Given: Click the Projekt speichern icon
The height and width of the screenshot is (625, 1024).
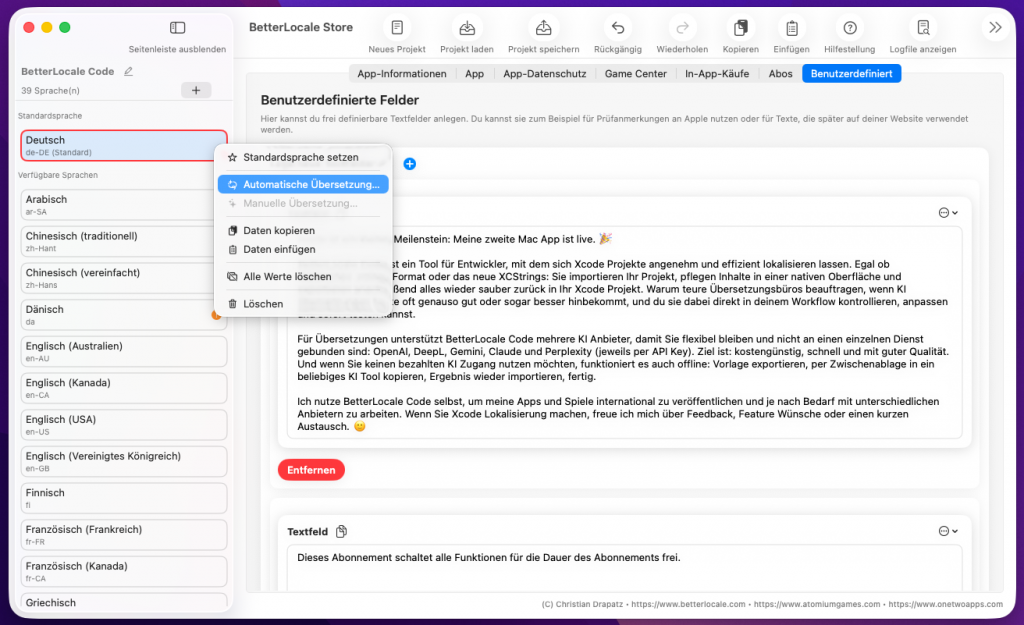Looking at the screenshot, I should pos(543,29).
